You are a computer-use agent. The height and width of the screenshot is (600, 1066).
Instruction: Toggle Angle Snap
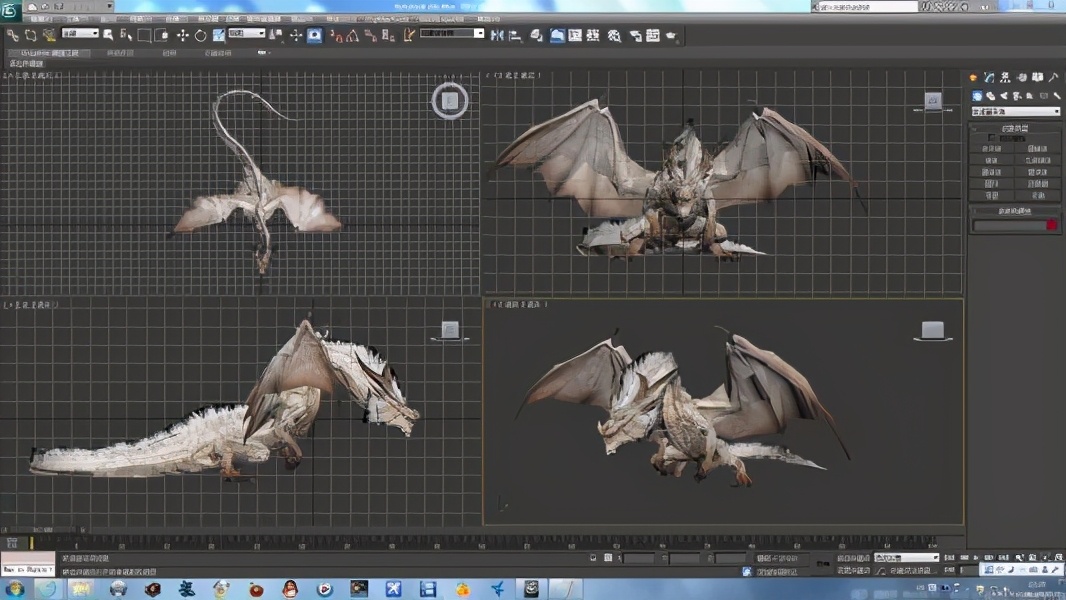[x=353, y=35]
